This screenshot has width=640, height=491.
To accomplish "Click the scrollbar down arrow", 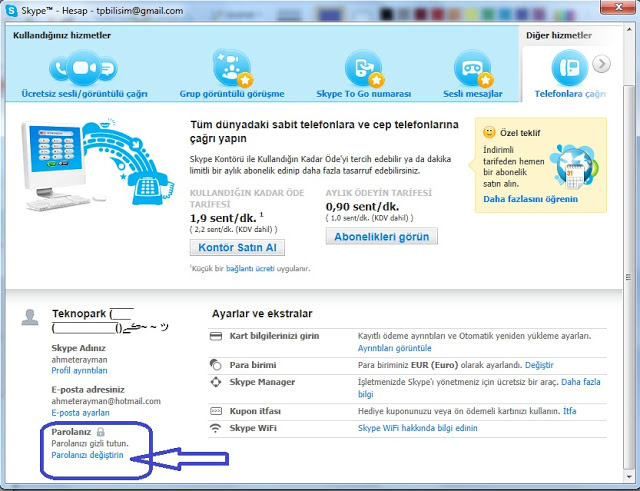I will coord(629,476).
